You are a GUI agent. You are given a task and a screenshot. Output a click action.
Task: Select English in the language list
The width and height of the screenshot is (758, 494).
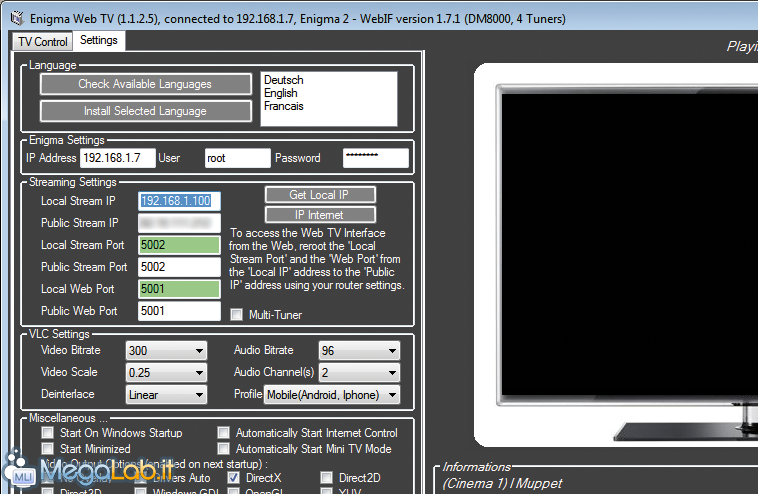(x=281, y=93)
